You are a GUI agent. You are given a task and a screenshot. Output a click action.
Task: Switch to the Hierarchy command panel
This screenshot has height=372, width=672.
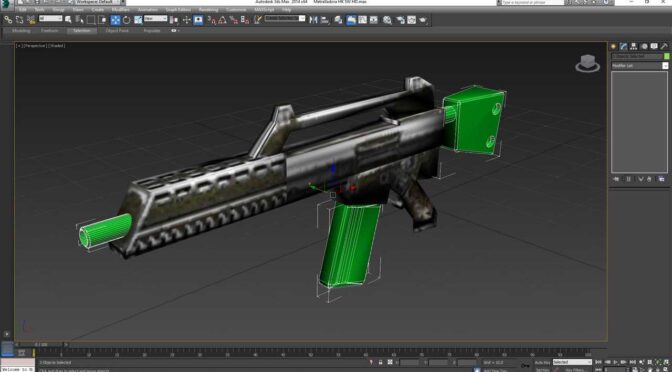[634, 46]
